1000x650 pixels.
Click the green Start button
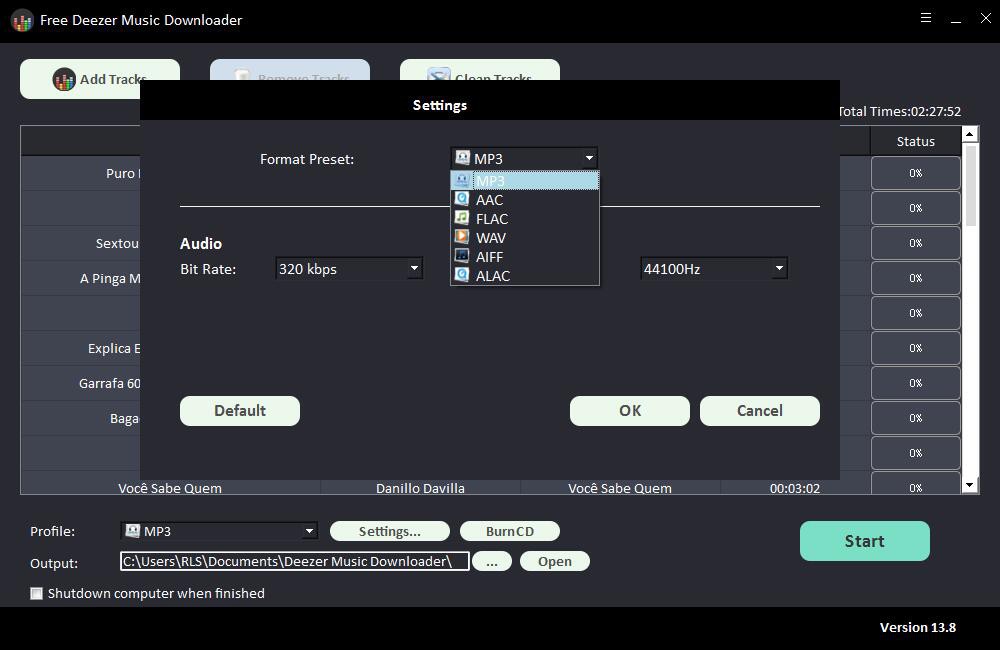865,541
